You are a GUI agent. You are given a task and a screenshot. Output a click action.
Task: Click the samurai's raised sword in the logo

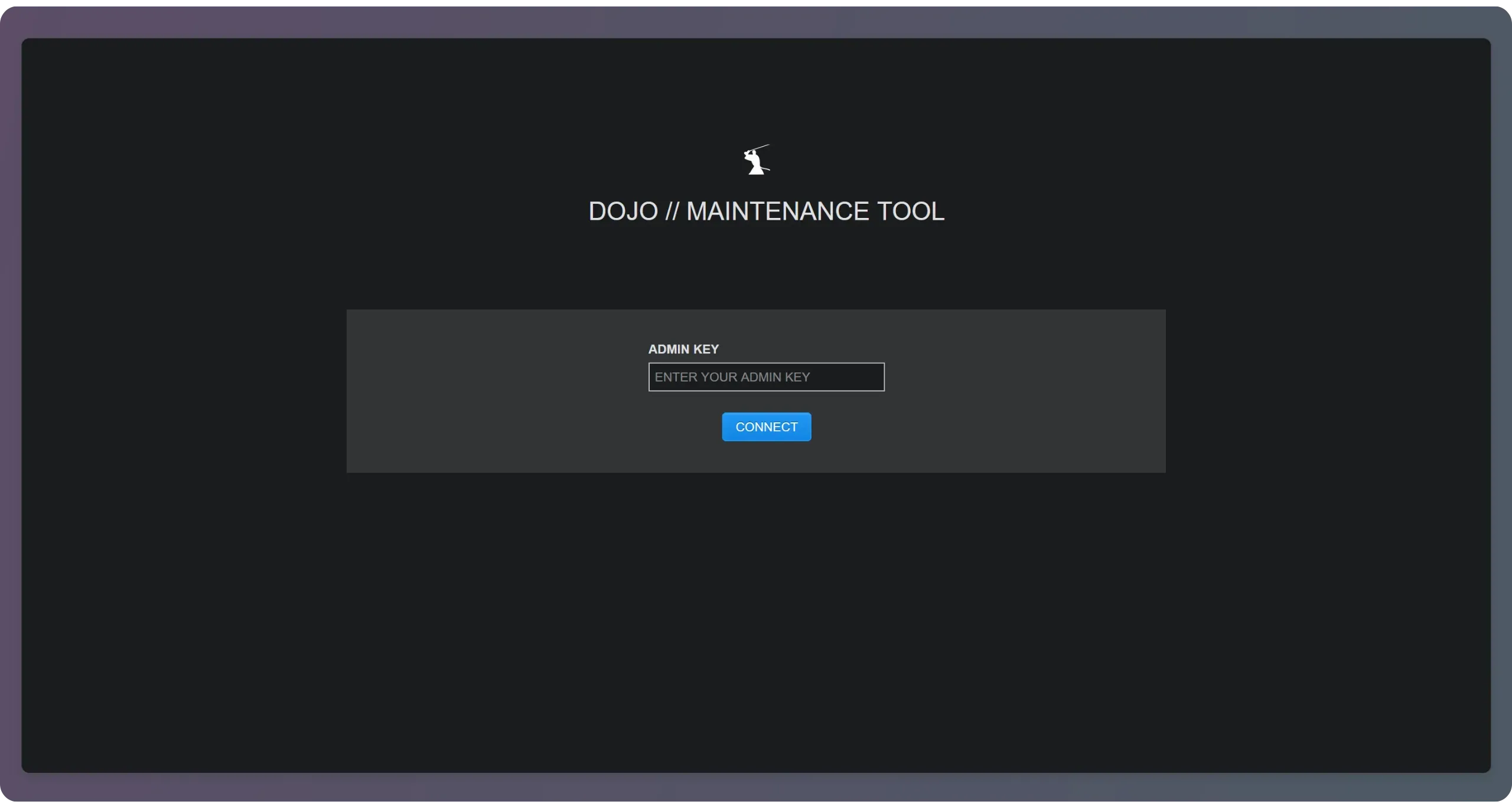click(x=761, y=147)
